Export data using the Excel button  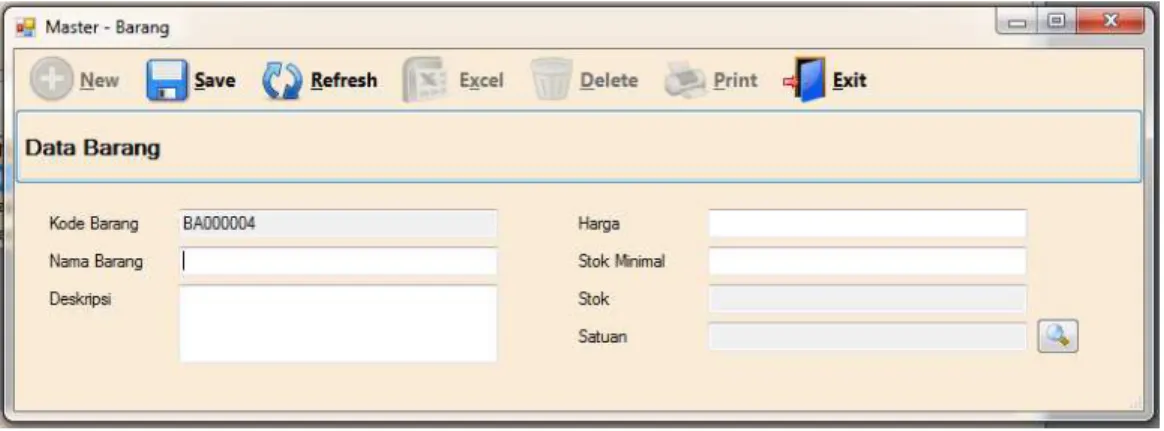click(454, 80)
